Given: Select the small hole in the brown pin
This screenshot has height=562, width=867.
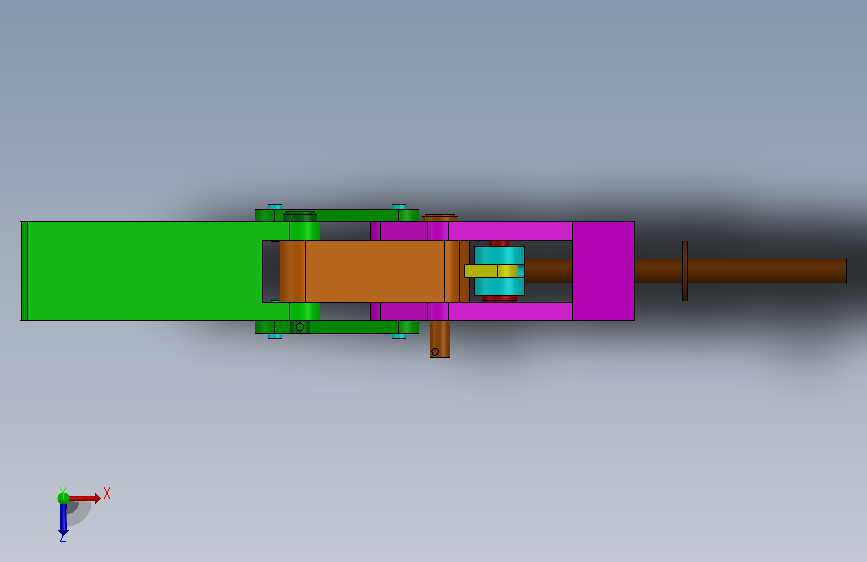Looking at the screenshot, I should (435, 352).
